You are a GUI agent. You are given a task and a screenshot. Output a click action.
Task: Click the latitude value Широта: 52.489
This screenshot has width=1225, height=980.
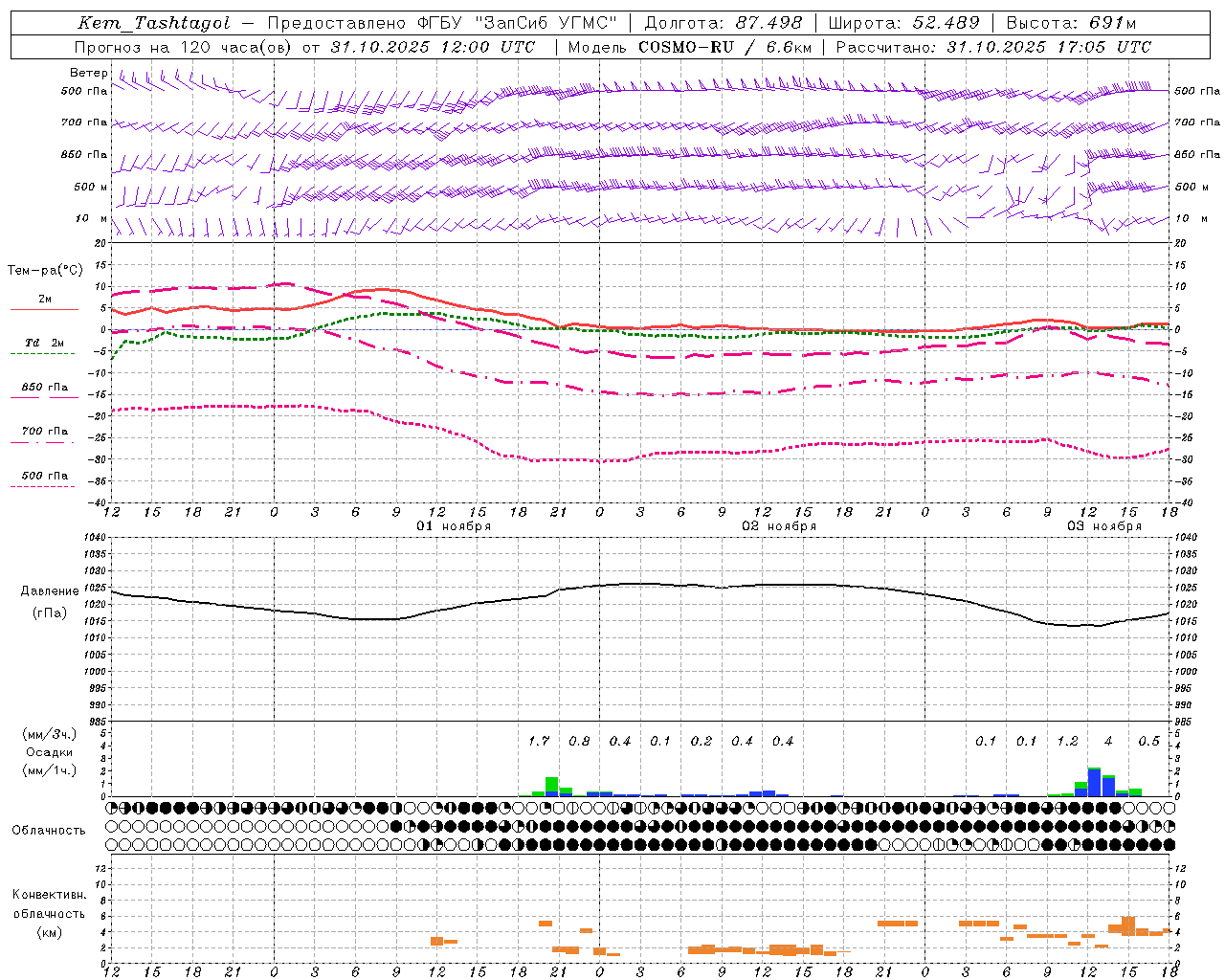click(904, 23)
